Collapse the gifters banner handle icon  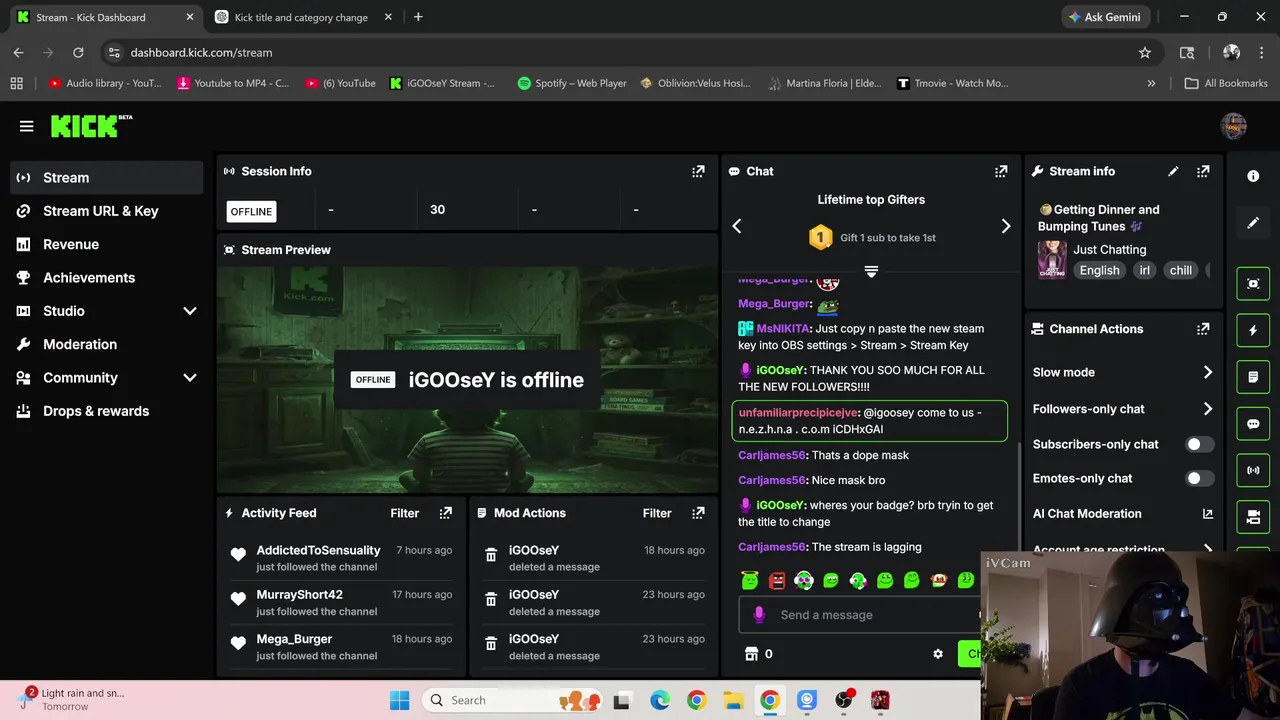pos(871,271)
